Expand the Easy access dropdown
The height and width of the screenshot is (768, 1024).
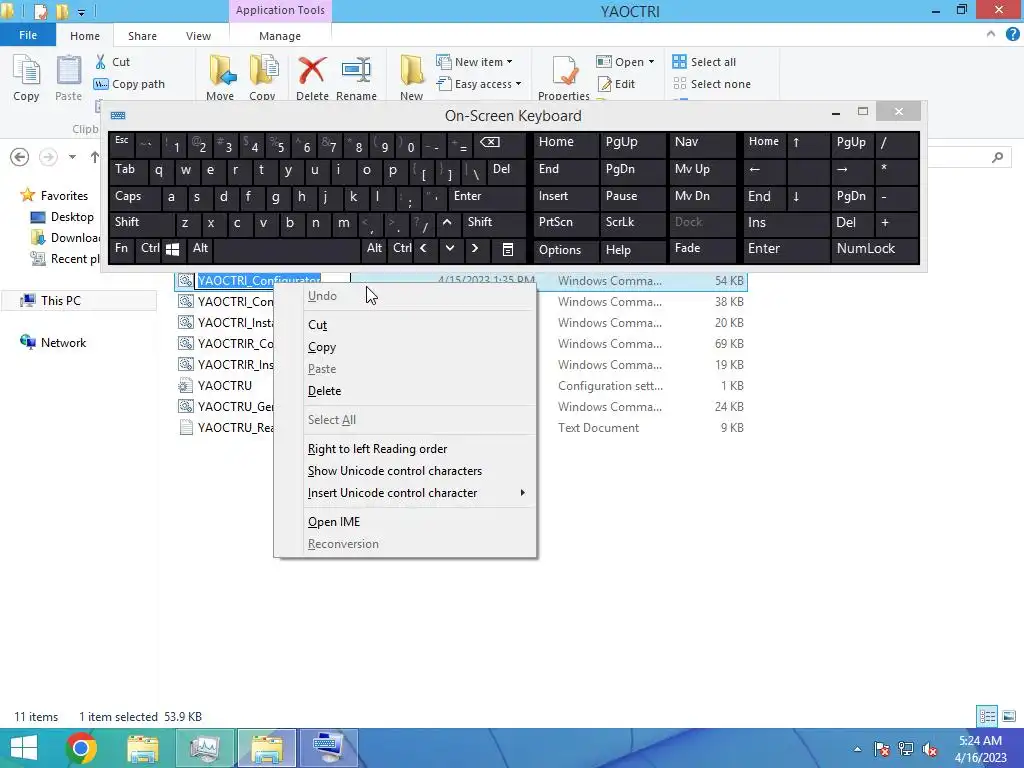coord(518,84)
